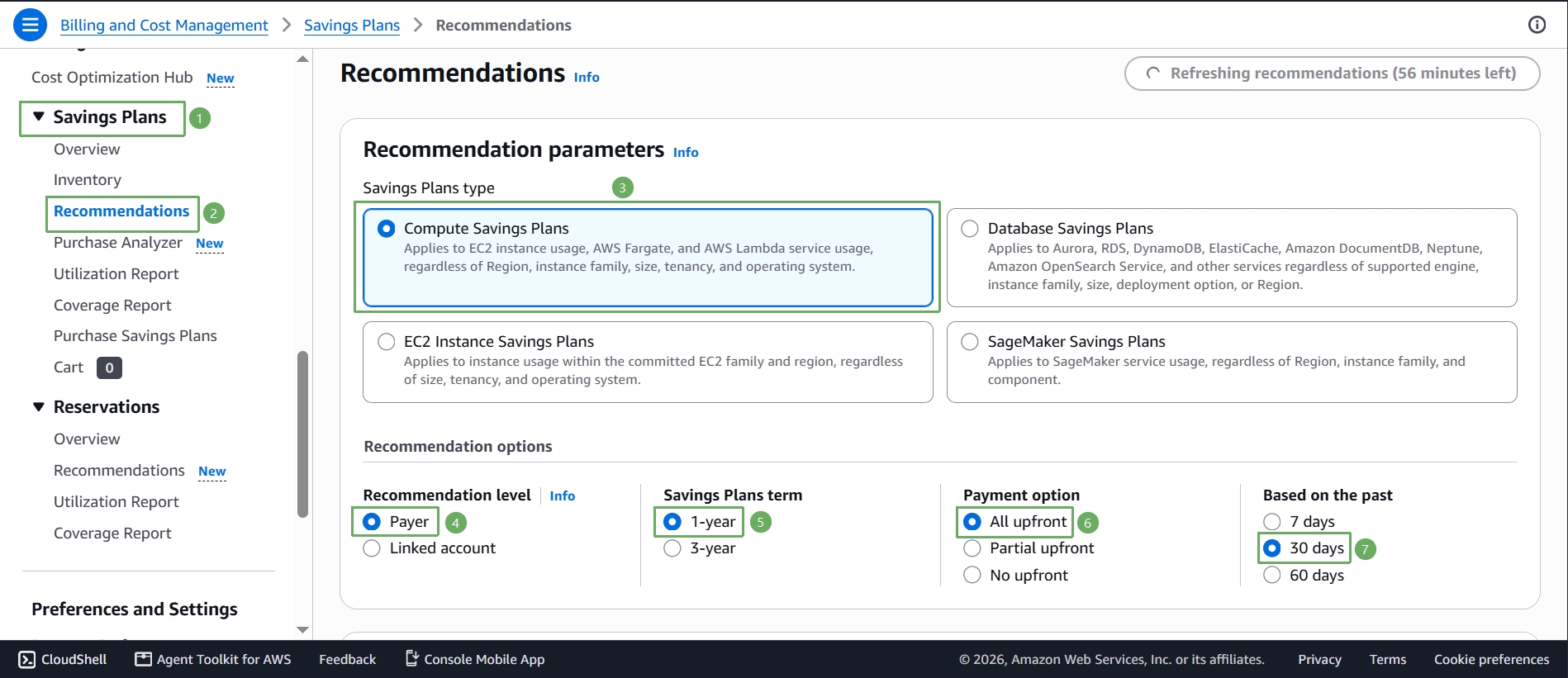Open CloudShell terminal icon in footer
Screen dimensions: 1568x678
pyautogui.click(x=26, y=659)
